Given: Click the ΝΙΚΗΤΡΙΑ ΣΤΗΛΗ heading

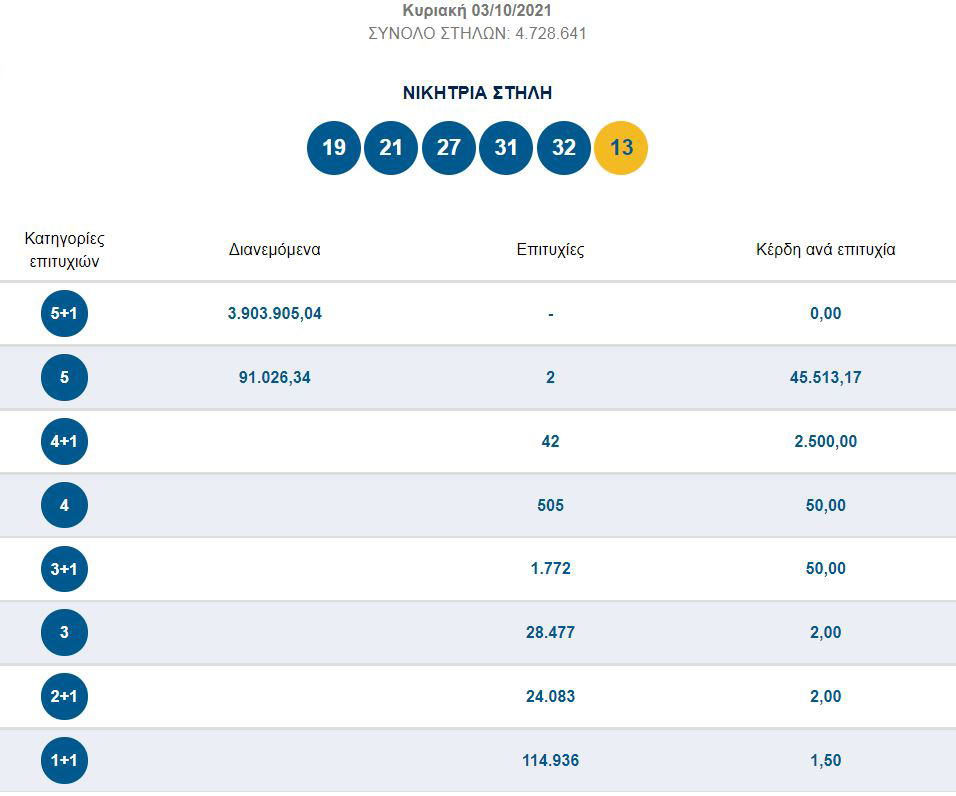Looking at the screenshot, I should click(x=477, y=93).
